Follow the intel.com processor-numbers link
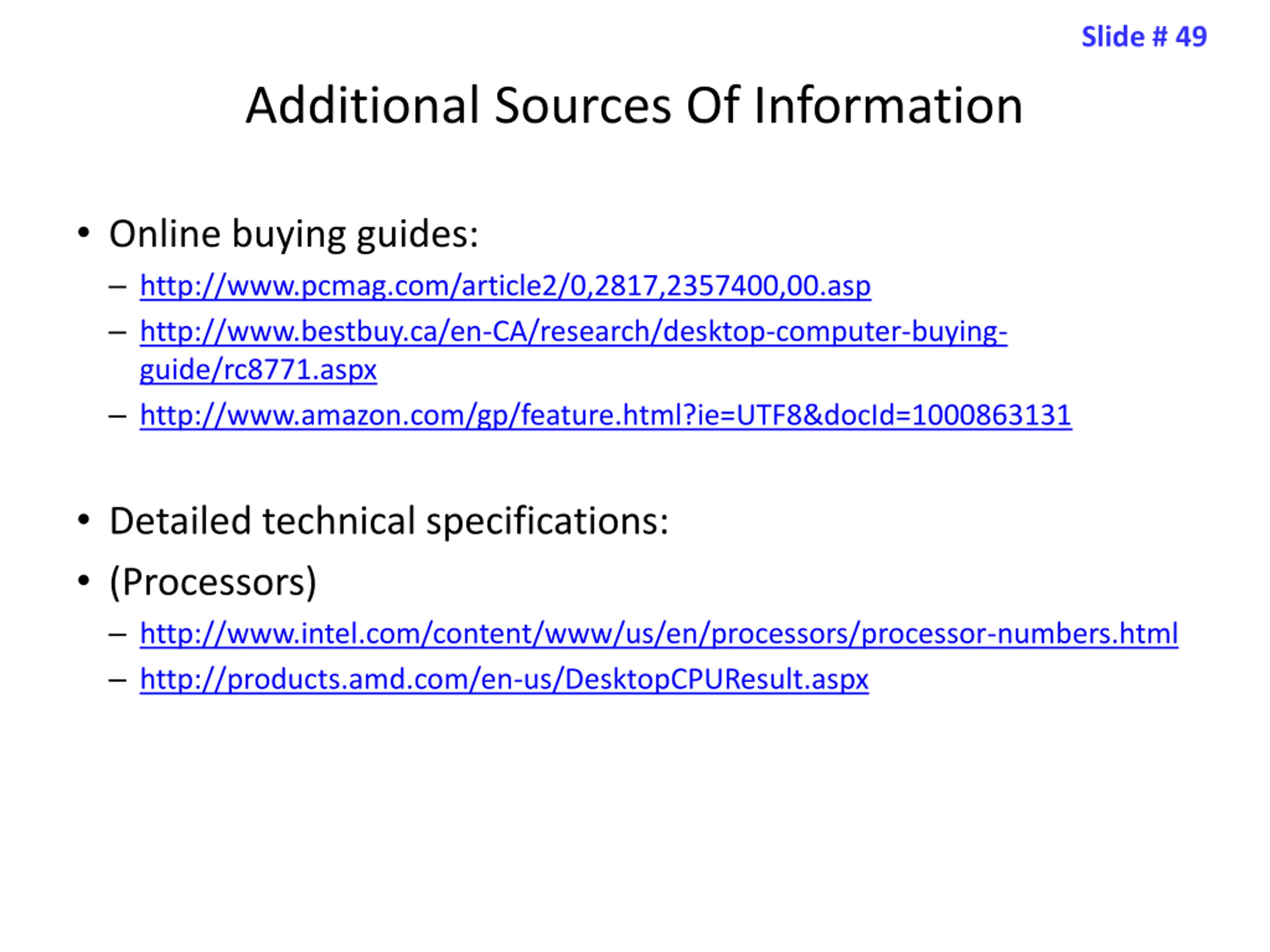 pyautogui.click(x=659, y=634)
